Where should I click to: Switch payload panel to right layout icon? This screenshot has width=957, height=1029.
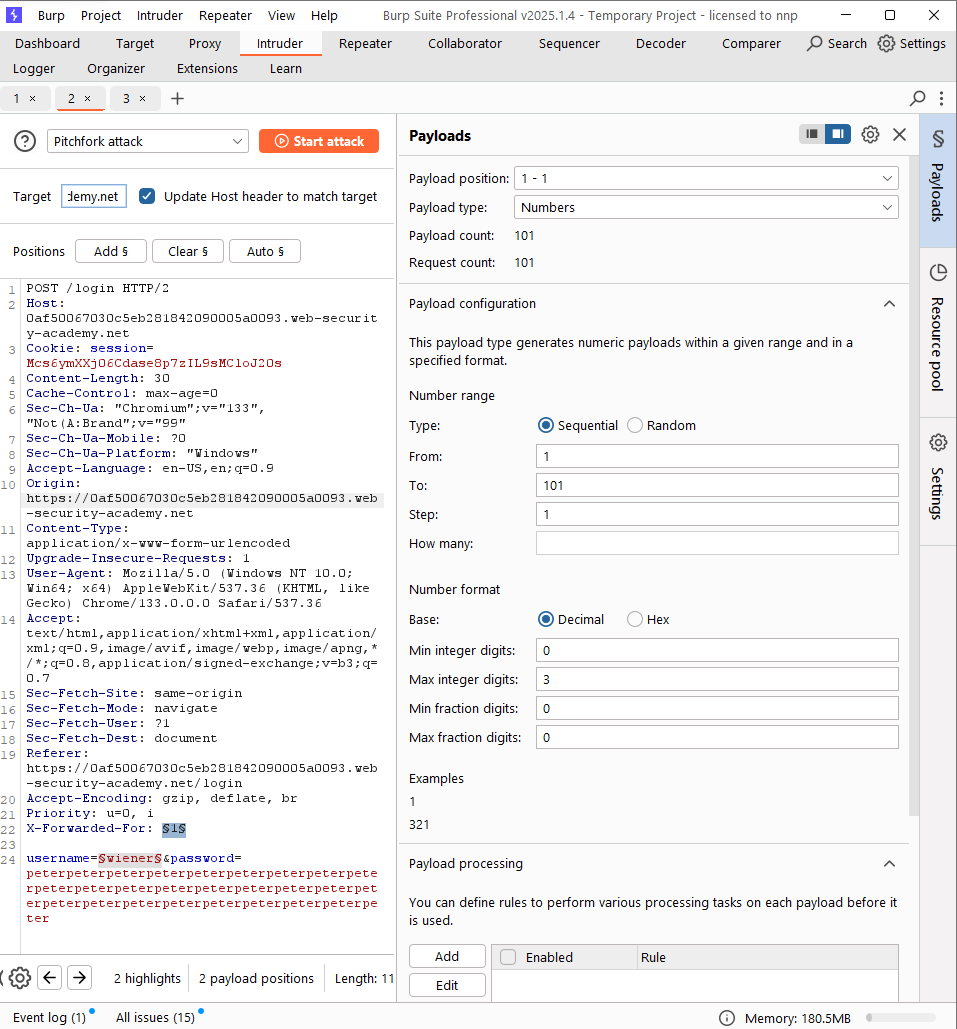838,134
